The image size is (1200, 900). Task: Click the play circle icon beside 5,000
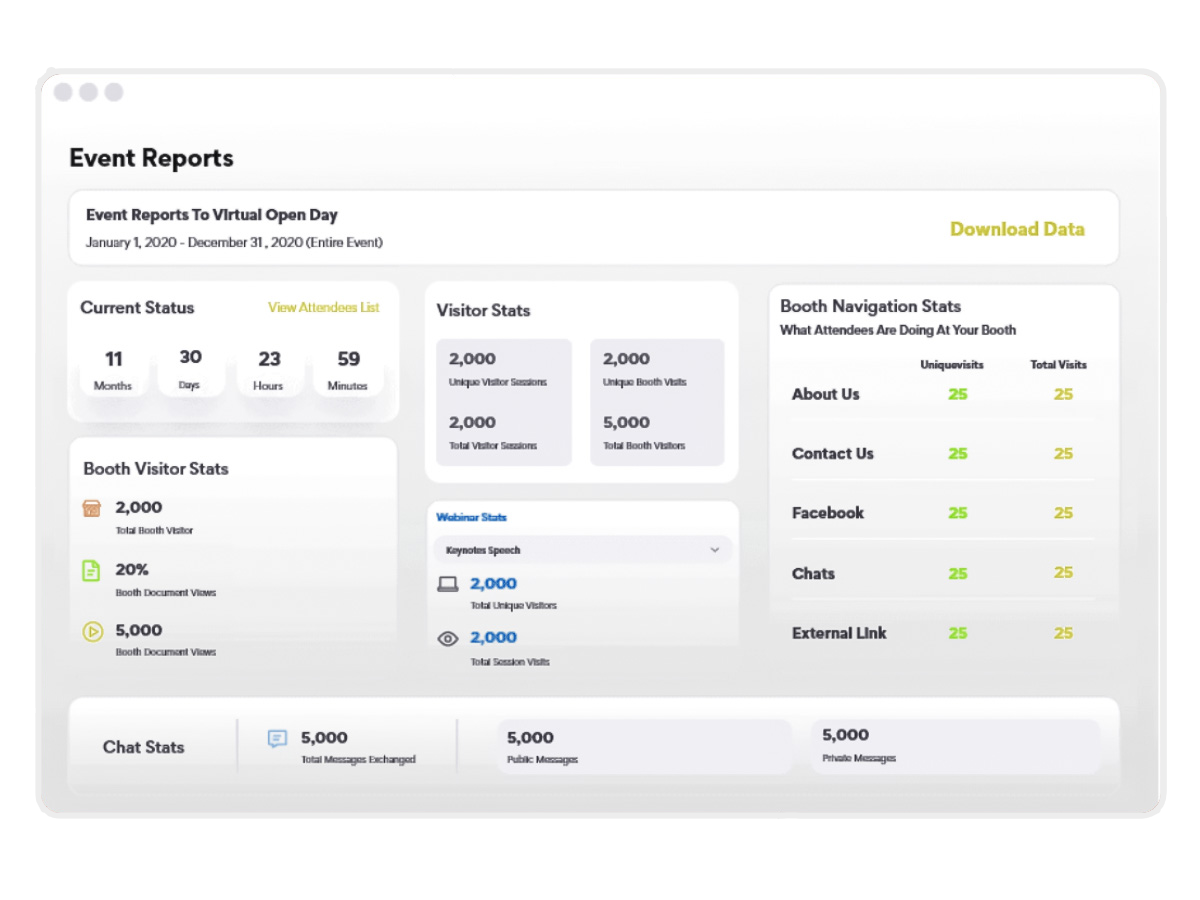[x=92, y=631]
